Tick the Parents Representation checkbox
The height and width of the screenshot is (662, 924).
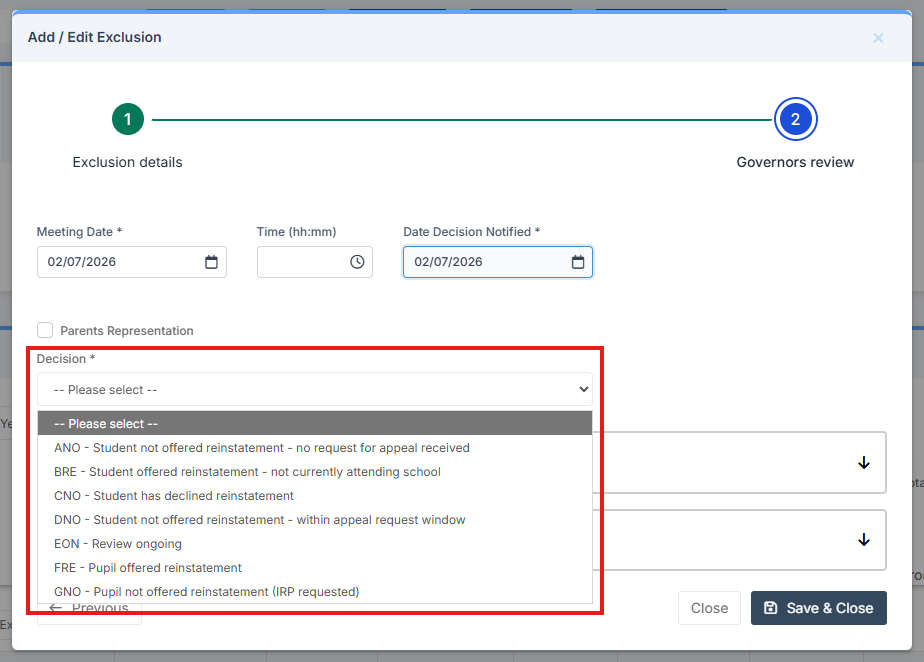45,330
